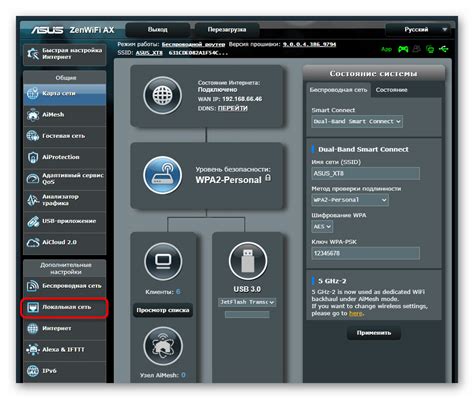This screenshot has height=399, width=474.
Task: Open the WPA2-Personal authentication method dropdown
Action: pyautogui.click(x=350, y=200)
